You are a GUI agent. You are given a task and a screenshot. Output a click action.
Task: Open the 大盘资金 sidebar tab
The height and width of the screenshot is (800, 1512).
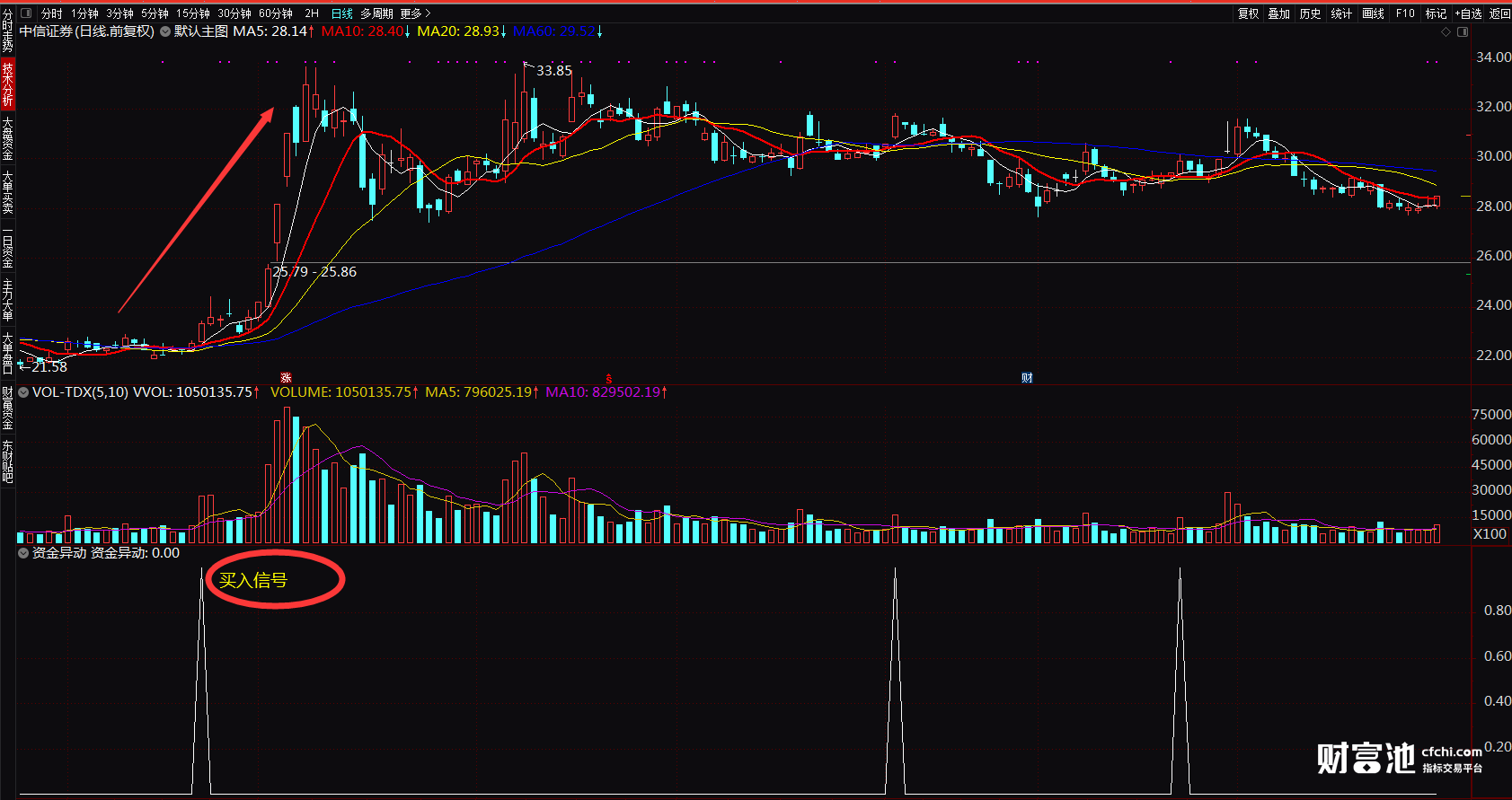7,138
